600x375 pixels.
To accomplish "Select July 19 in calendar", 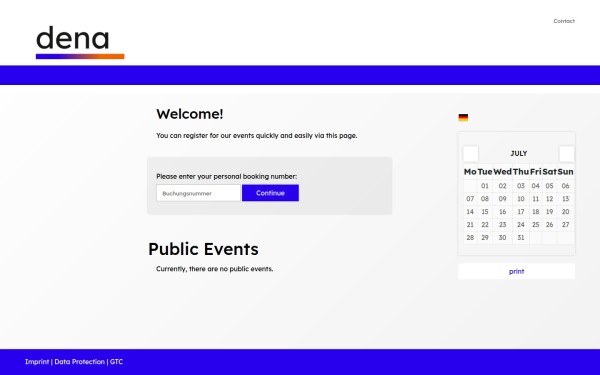I will click(x=549, y=212).
